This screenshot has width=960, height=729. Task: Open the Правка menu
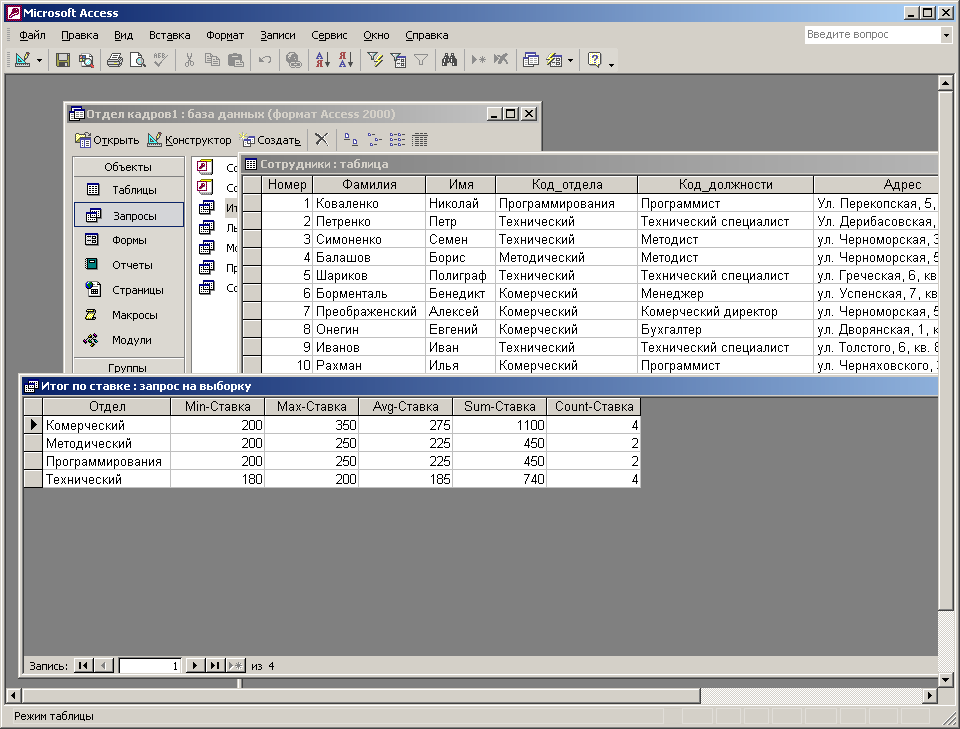[80, 36]
